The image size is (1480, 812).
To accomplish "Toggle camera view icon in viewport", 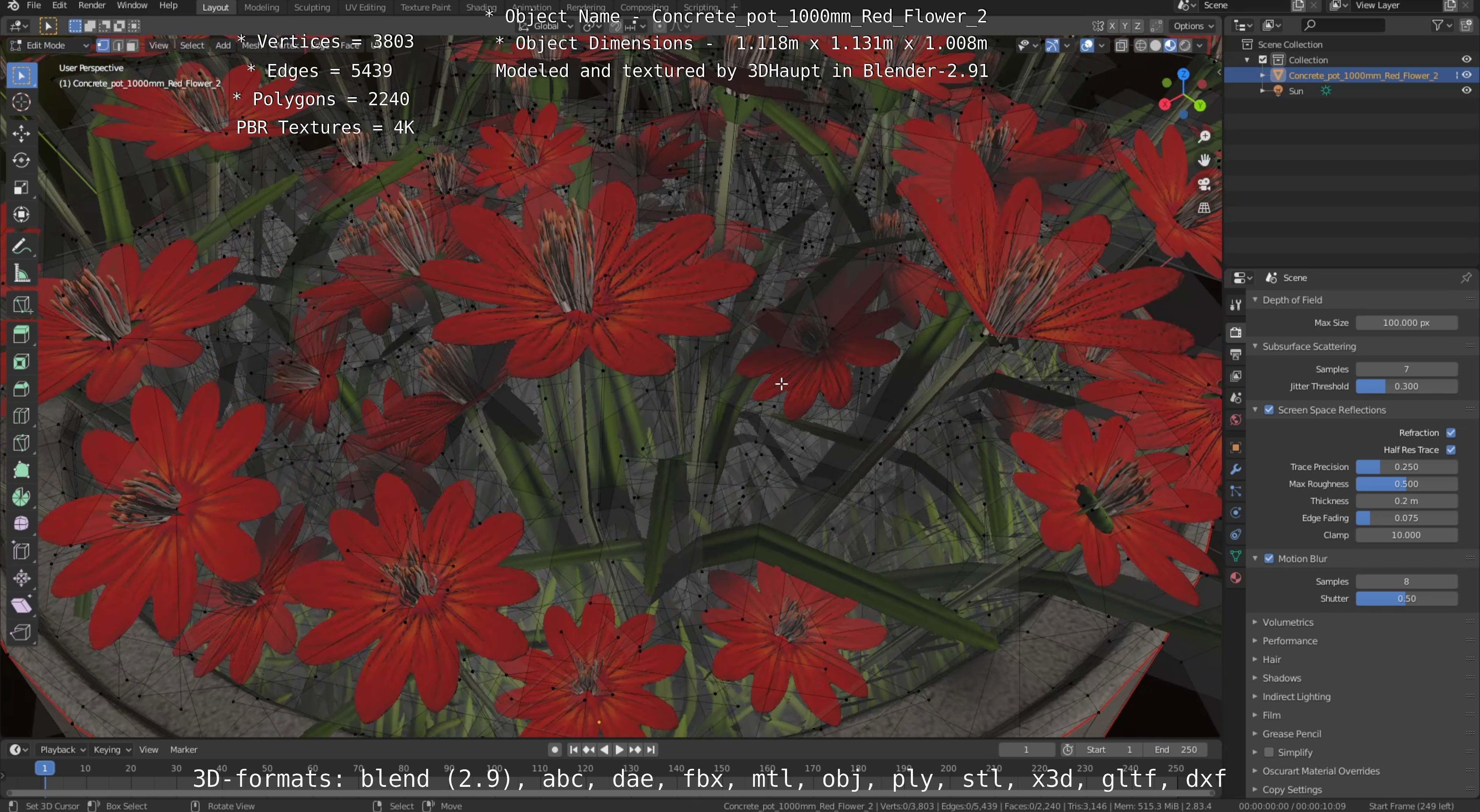I will [x=1204, y=184].
